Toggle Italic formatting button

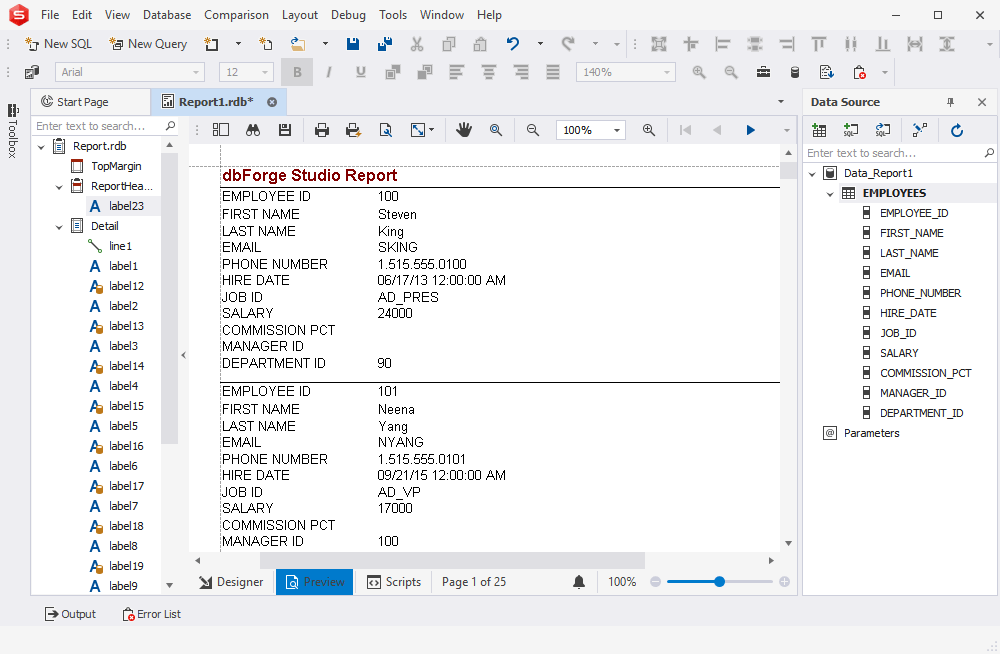(329, 72)
